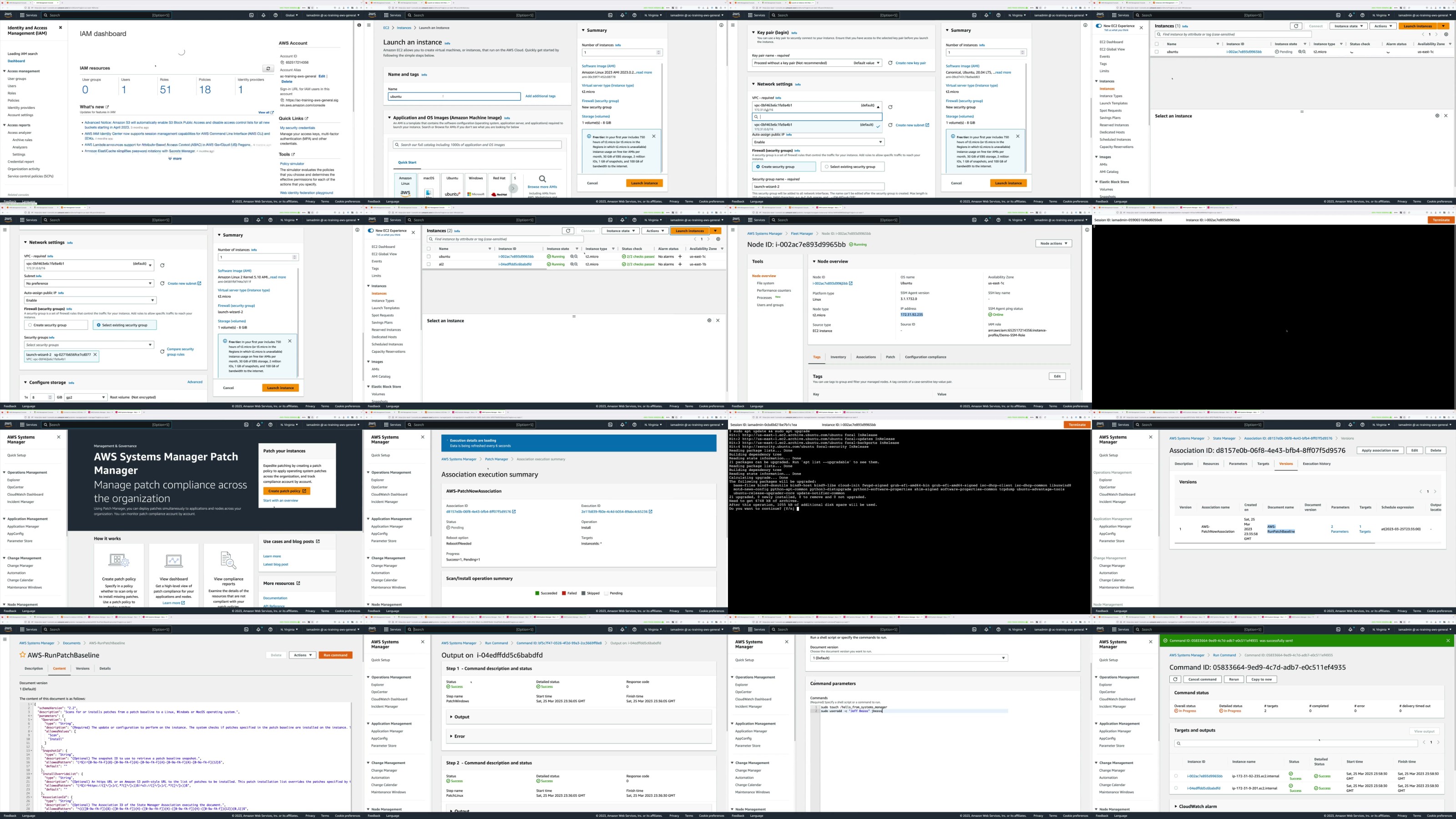
Task: Select radio button for ip-172-31-92-235 target row
Action: (1176, 776)
